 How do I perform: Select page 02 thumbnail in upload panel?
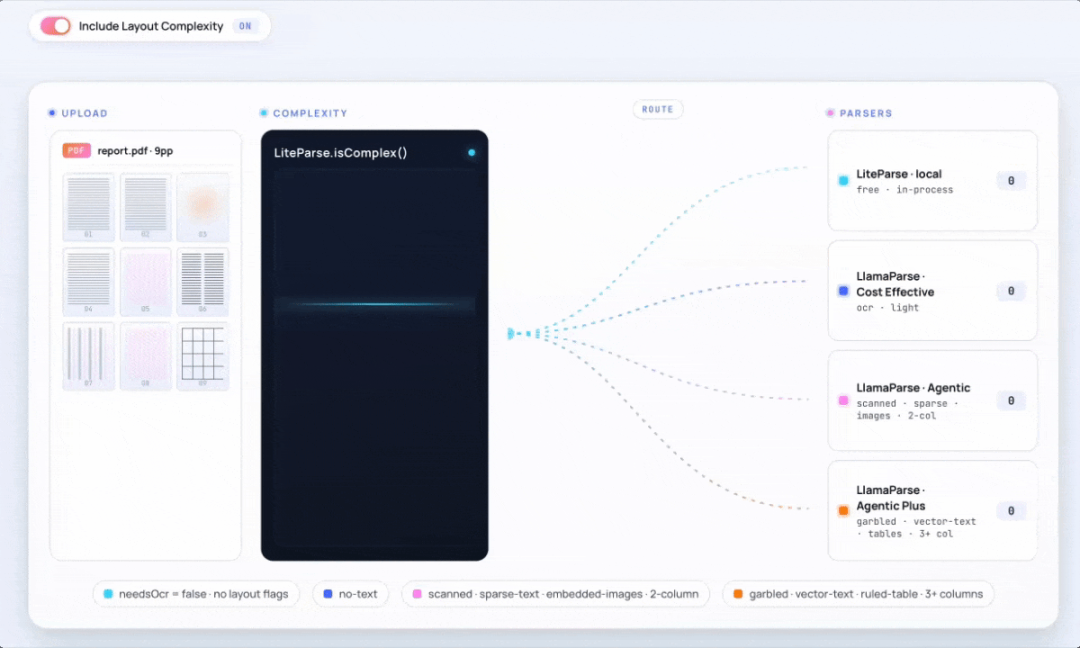(145, 207)
